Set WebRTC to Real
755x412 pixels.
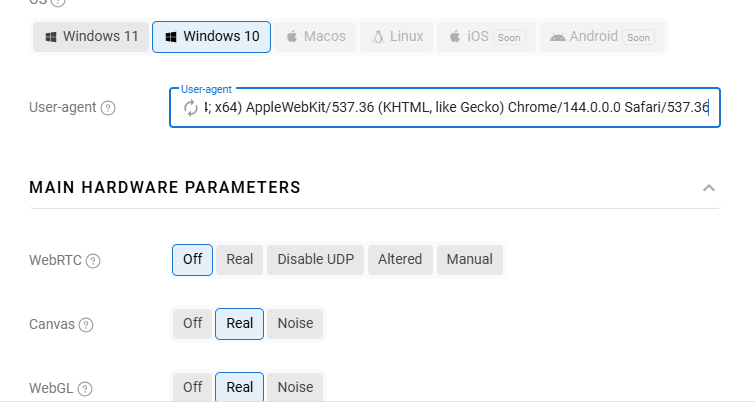[240, 260]
